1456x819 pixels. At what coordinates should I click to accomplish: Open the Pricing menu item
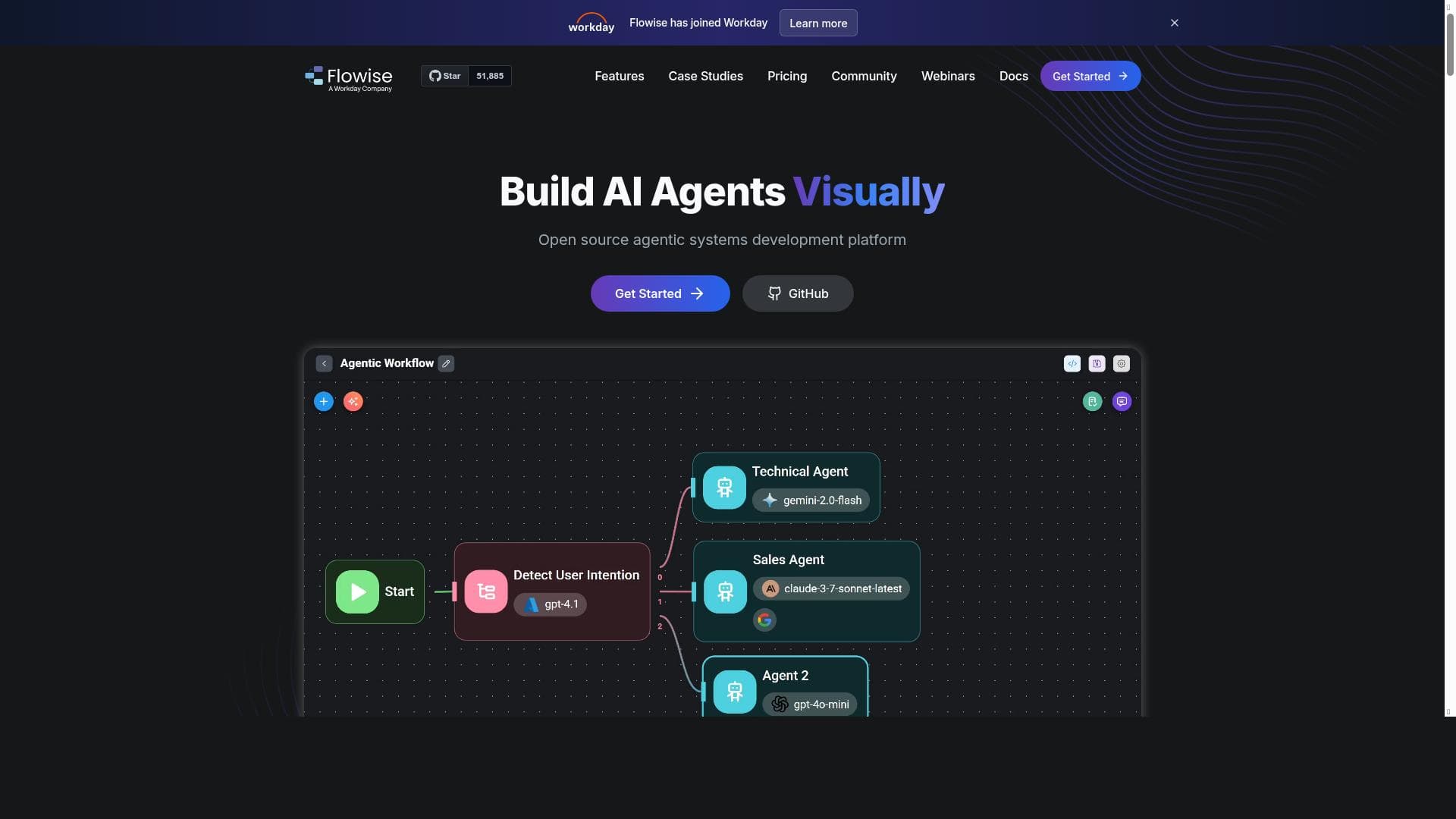787,76
